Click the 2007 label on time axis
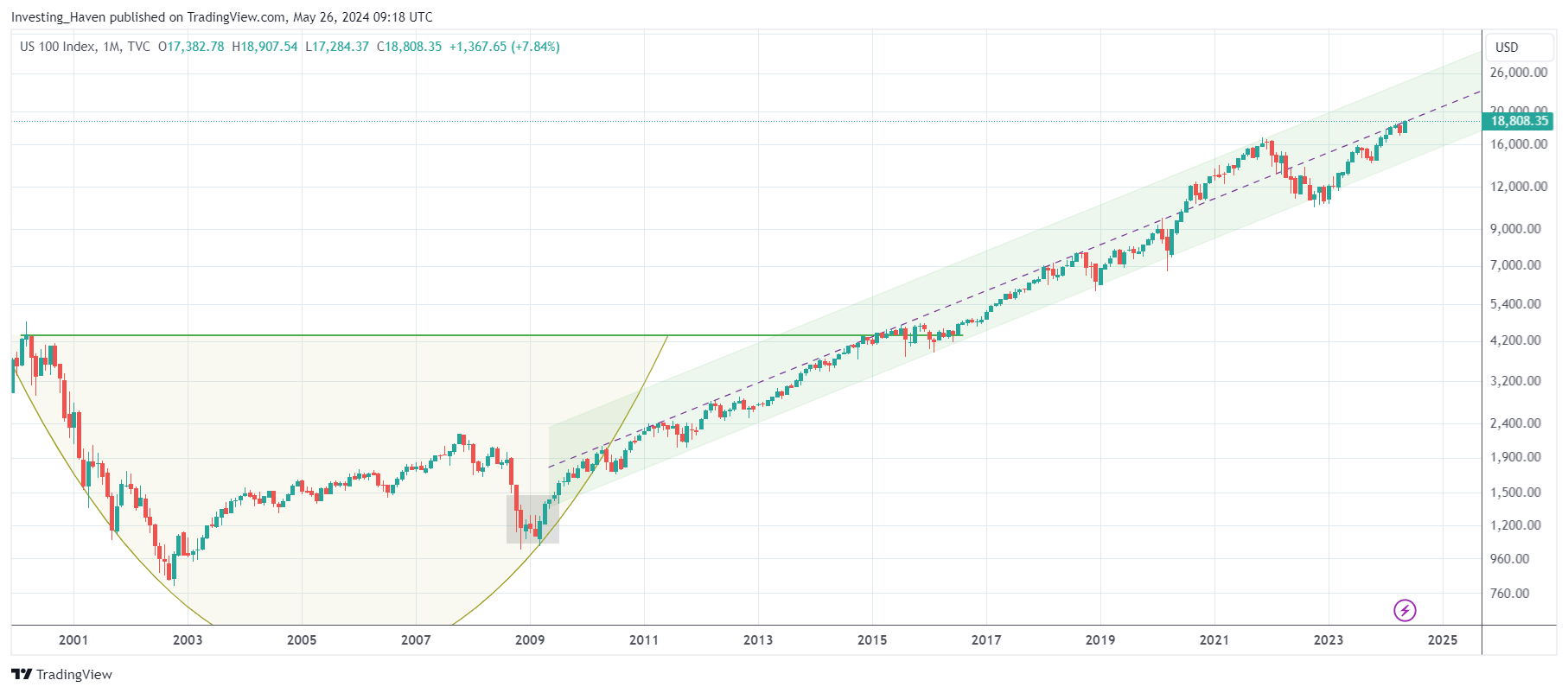Image resolution: width=1568 pixels, height=693 pixels. coord(416,640)
